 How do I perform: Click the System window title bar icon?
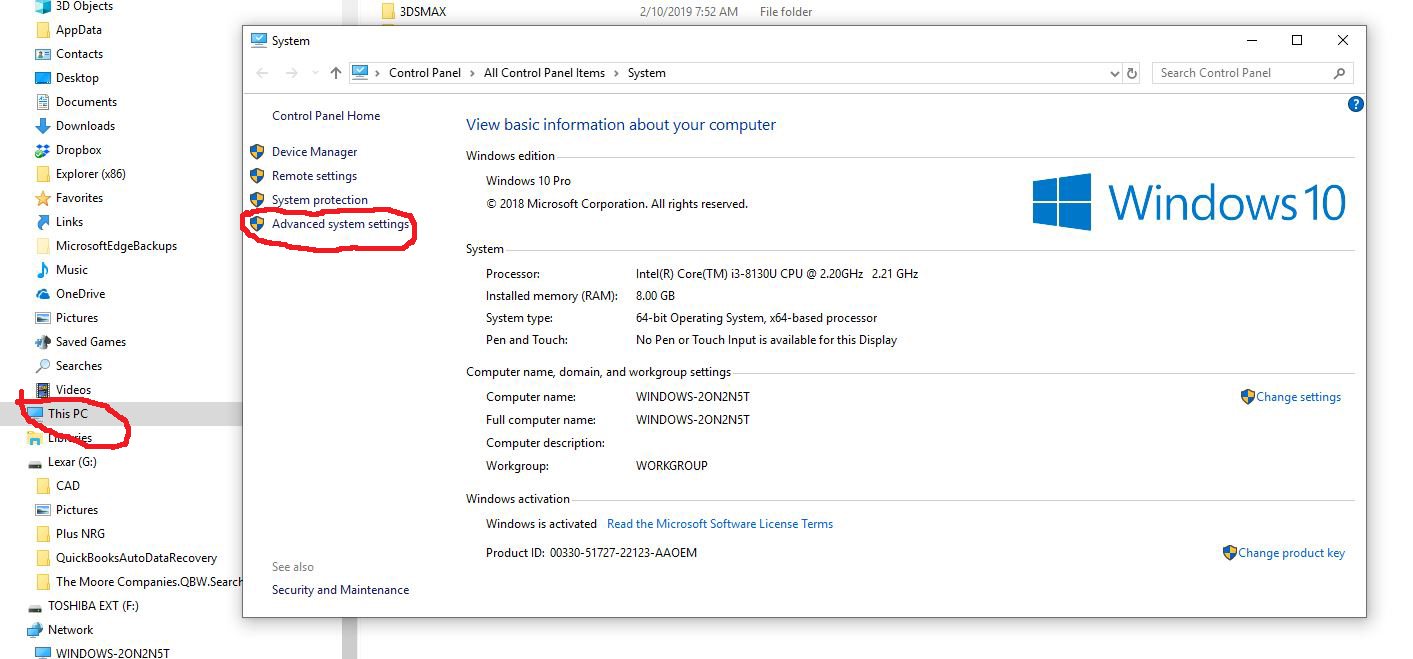pyautogui.click(x=258, y=41)
